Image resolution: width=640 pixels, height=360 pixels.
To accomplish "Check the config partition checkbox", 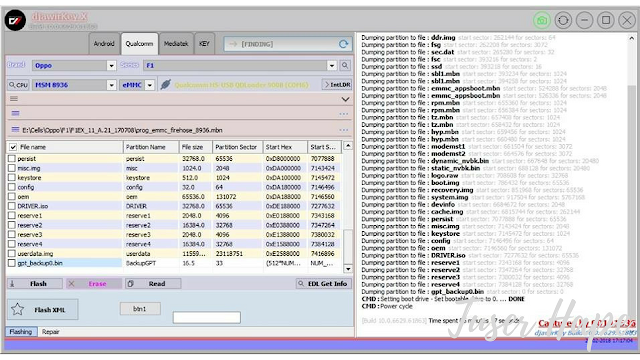I will 12,187.
